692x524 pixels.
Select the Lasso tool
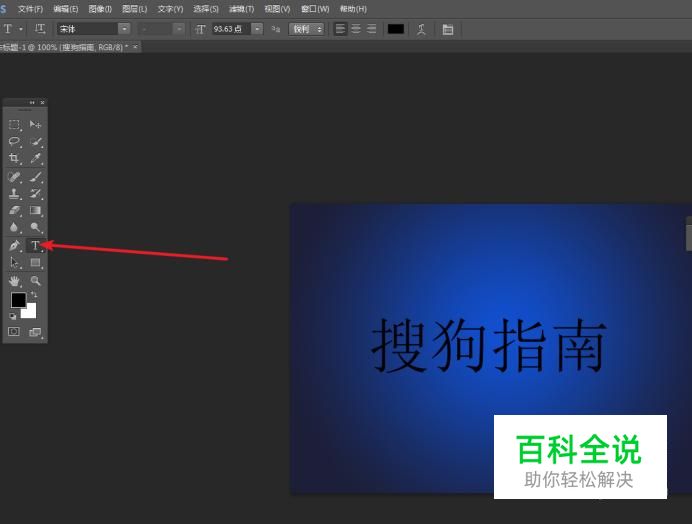tap(14, 142)
